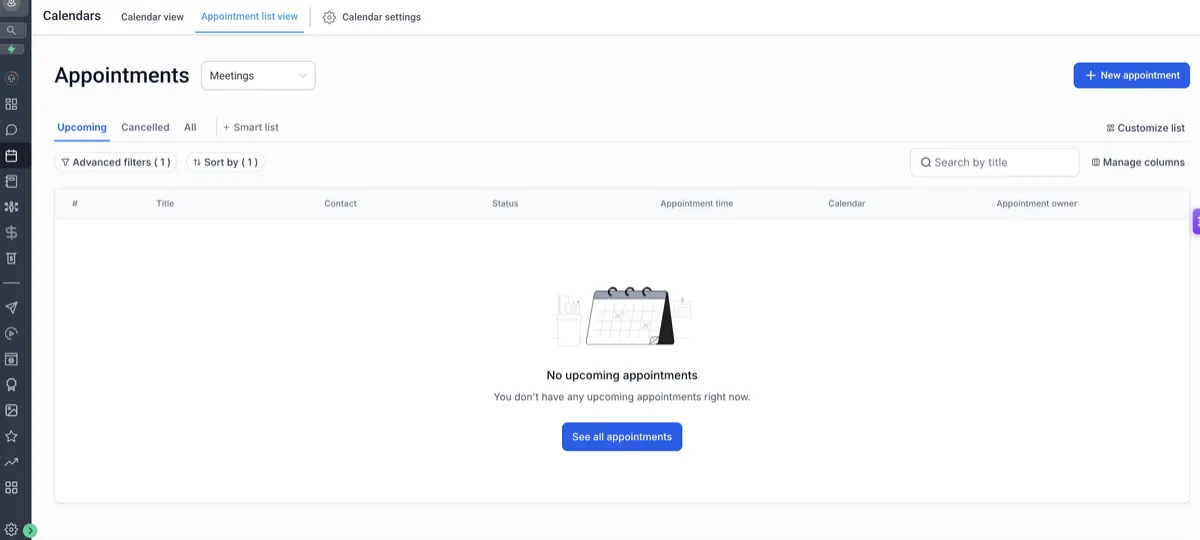
Task: Switch to All appointments tab
Action: coord(190,128)
